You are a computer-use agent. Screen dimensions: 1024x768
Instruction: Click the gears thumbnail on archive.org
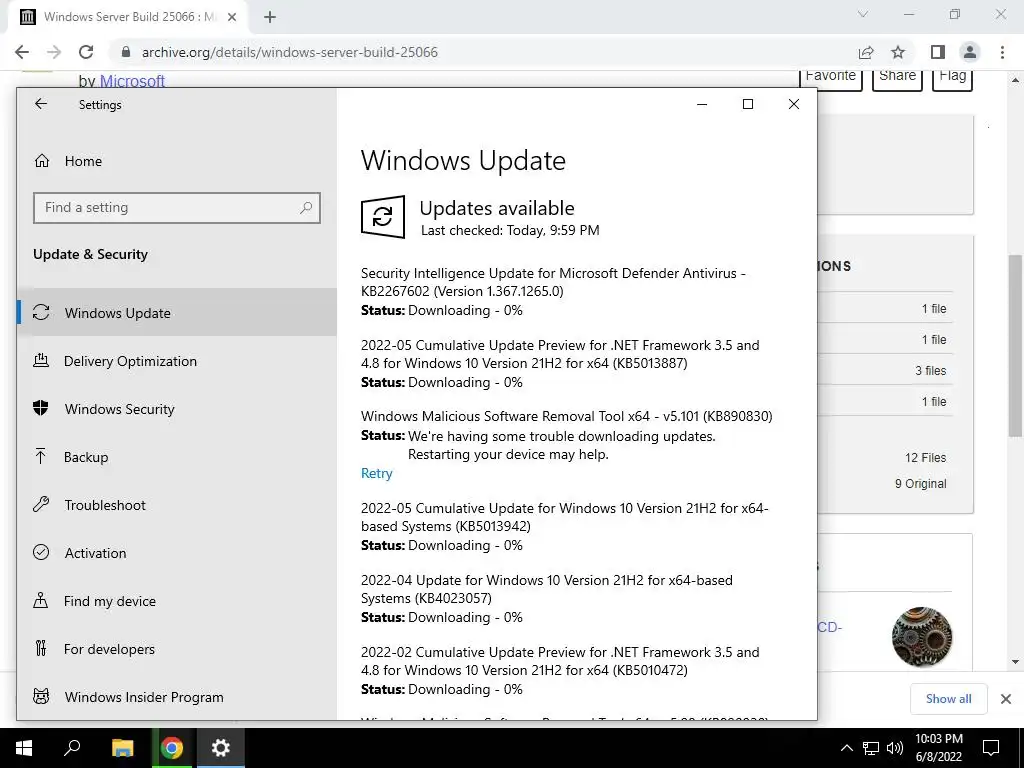pyautogui.click(x=921, y=637)
